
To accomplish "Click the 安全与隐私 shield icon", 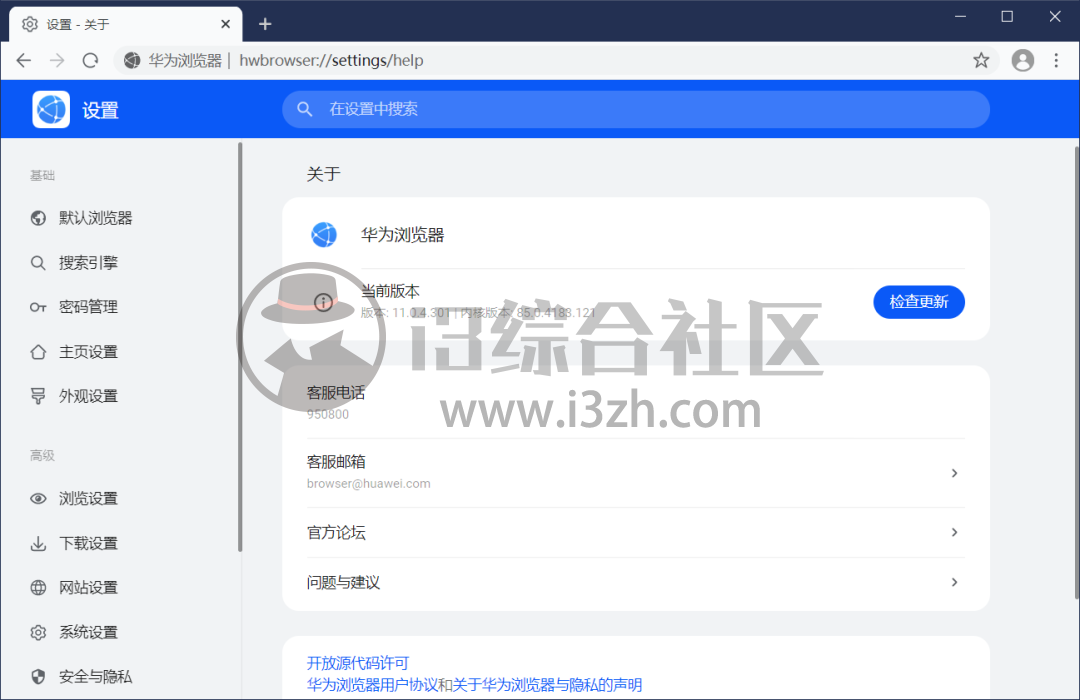I will click(x=38, y=677).
